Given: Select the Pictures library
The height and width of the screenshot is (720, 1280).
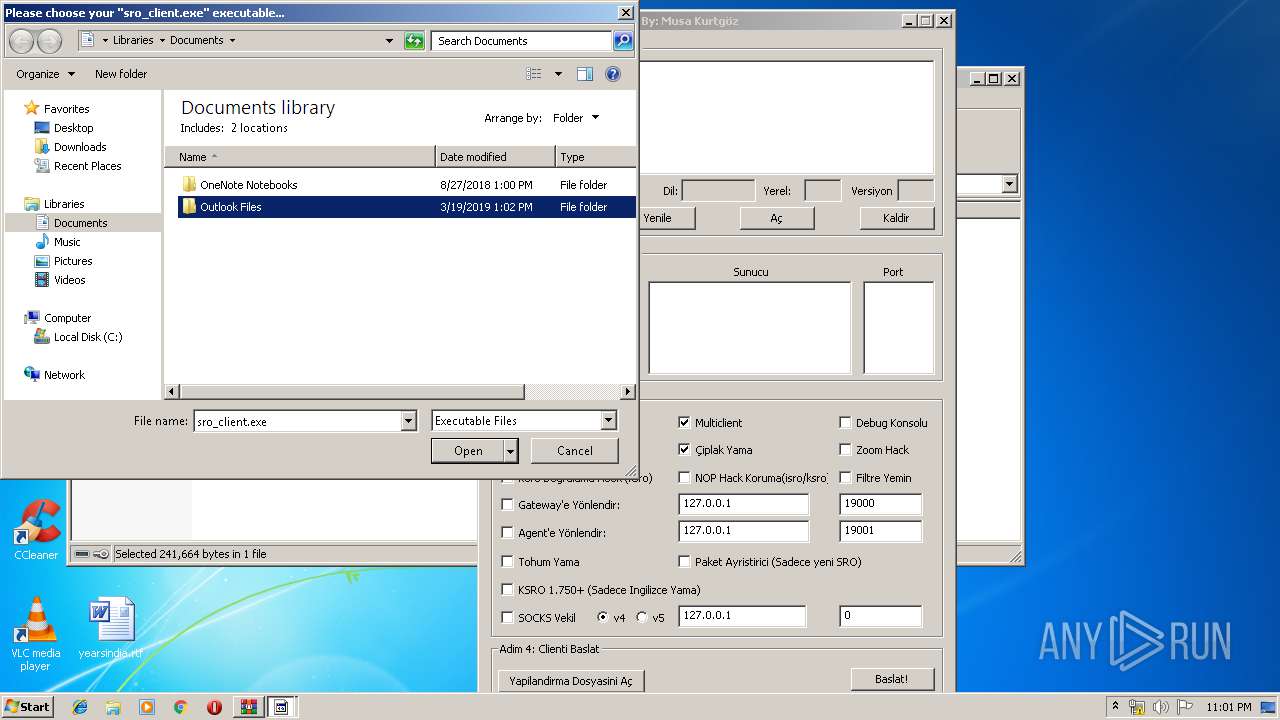Looking at the screenshot, I should pyautogui.click(x=73, y=261).
